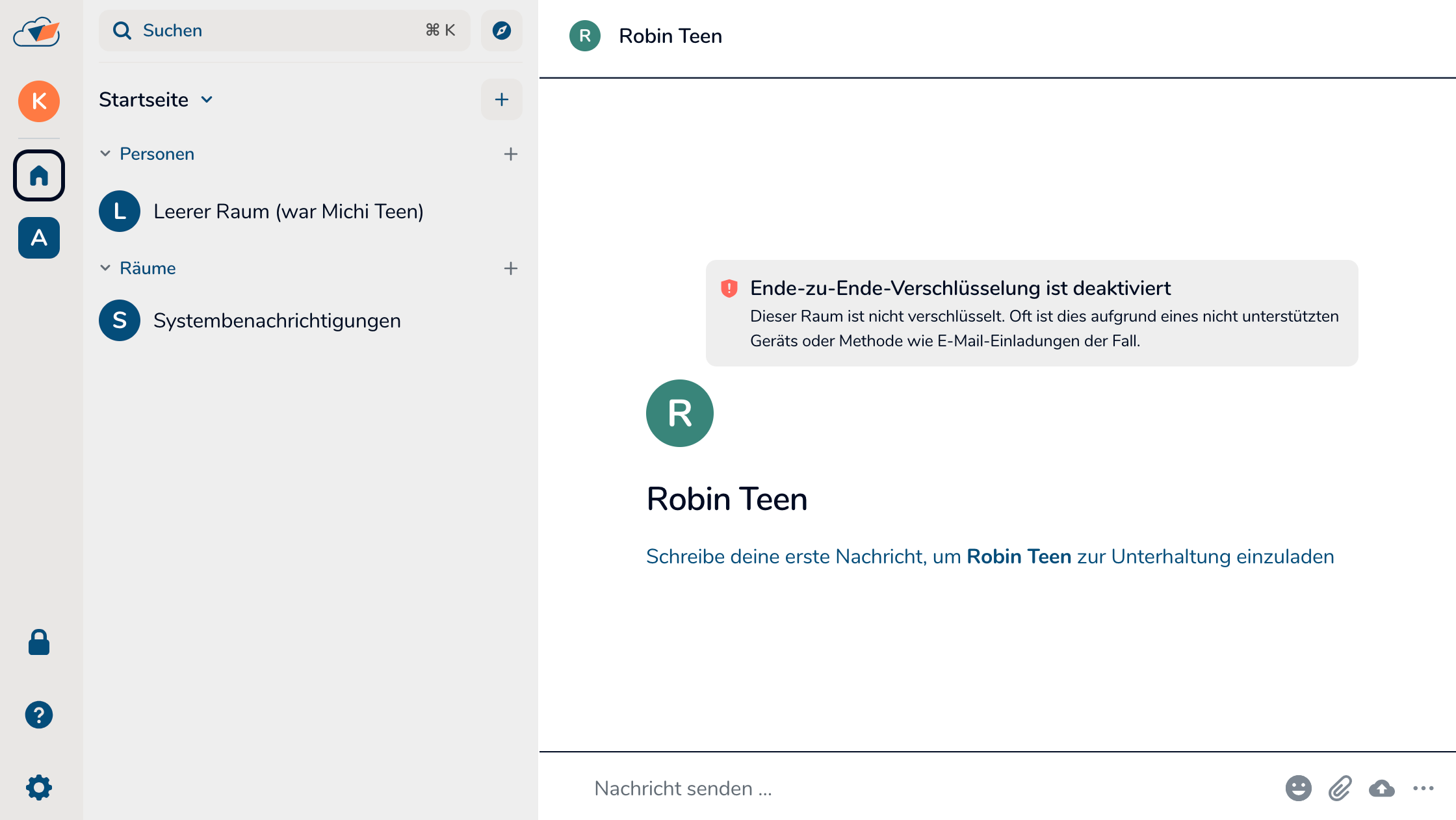Click the paperclip attachment icon
Viewport: 1456px width, 820px height.
coord(1340,788)
